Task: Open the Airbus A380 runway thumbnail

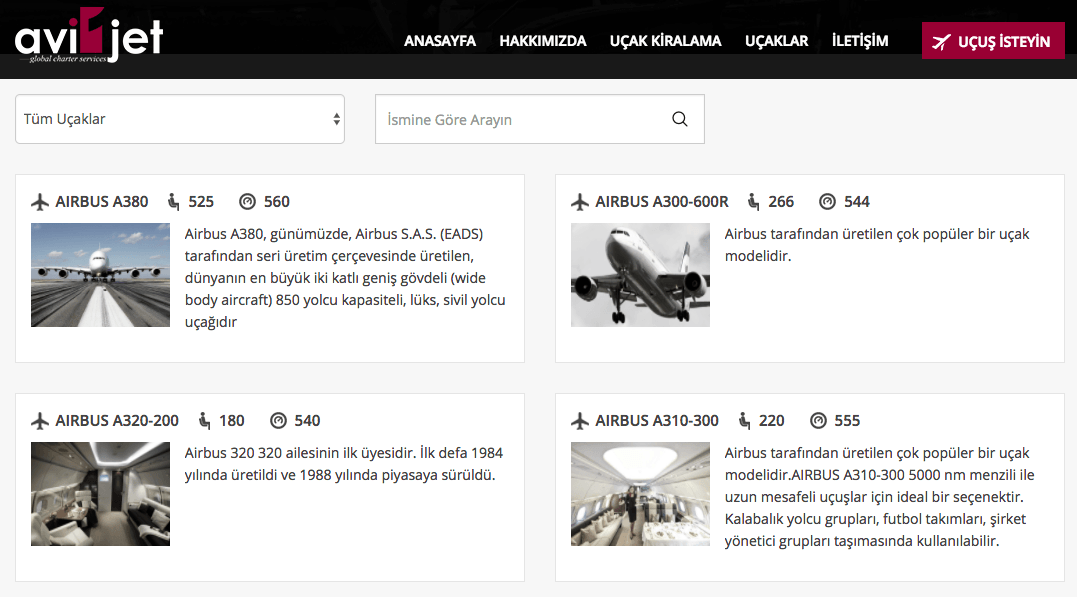Action: tap(100, 275)
